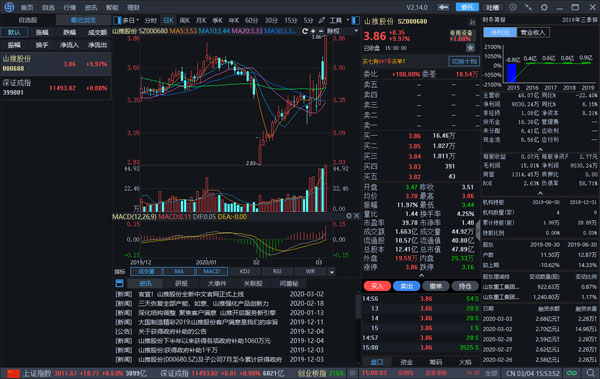Open 研报 tab in news panel
Viewport: 600px width, 379px height.
[181, 283]
